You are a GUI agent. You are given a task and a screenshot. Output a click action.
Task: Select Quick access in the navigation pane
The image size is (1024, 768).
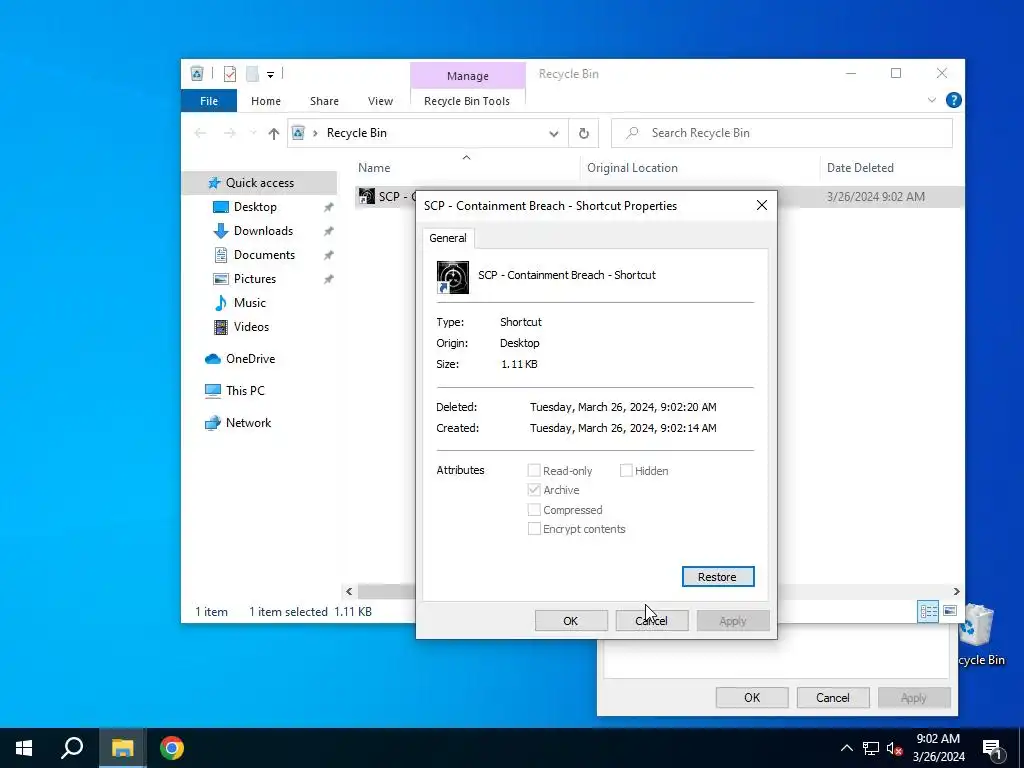pos(260,183)
